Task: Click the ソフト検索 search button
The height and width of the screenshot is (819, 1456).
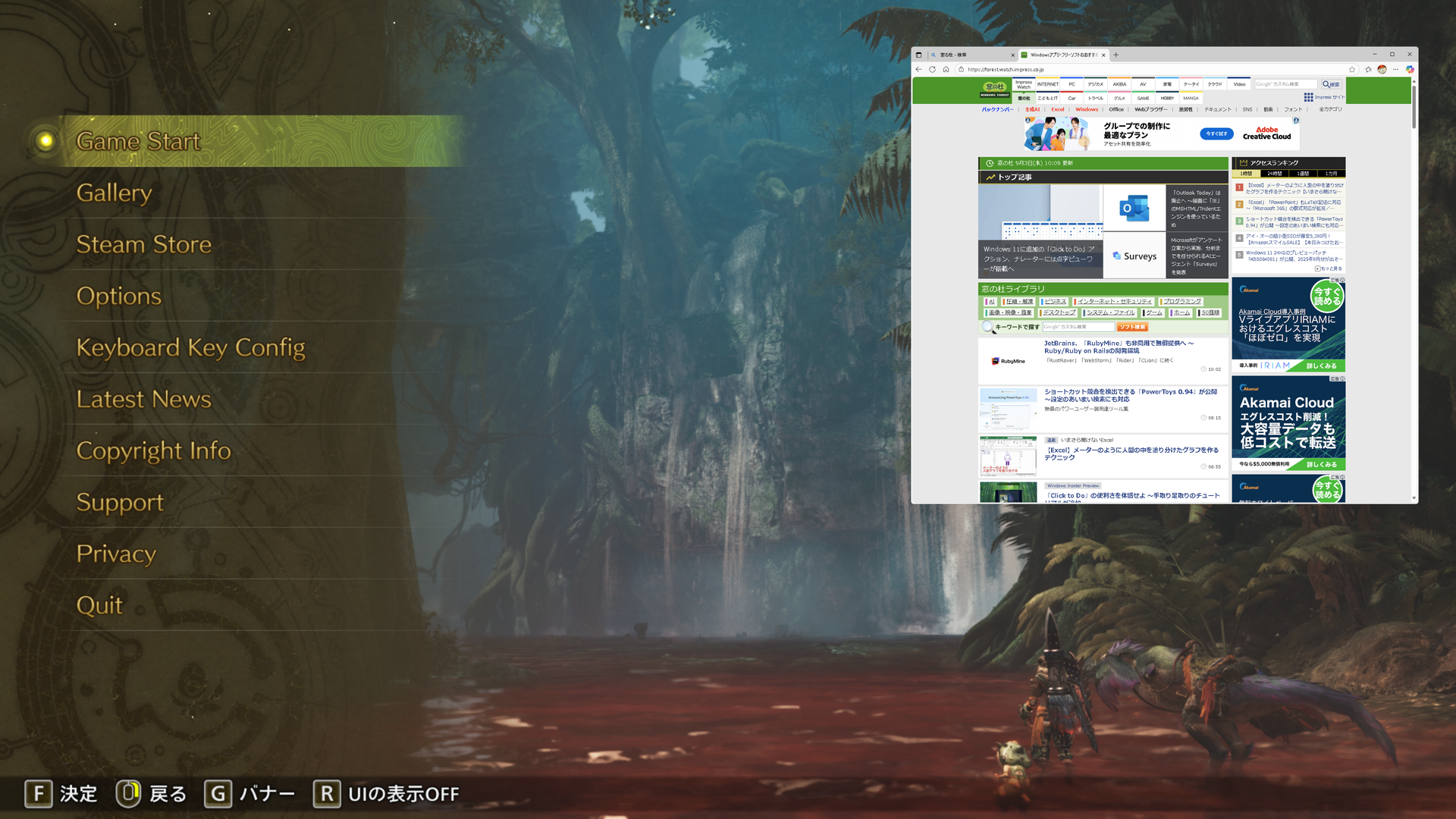Action: [1131, 327]
